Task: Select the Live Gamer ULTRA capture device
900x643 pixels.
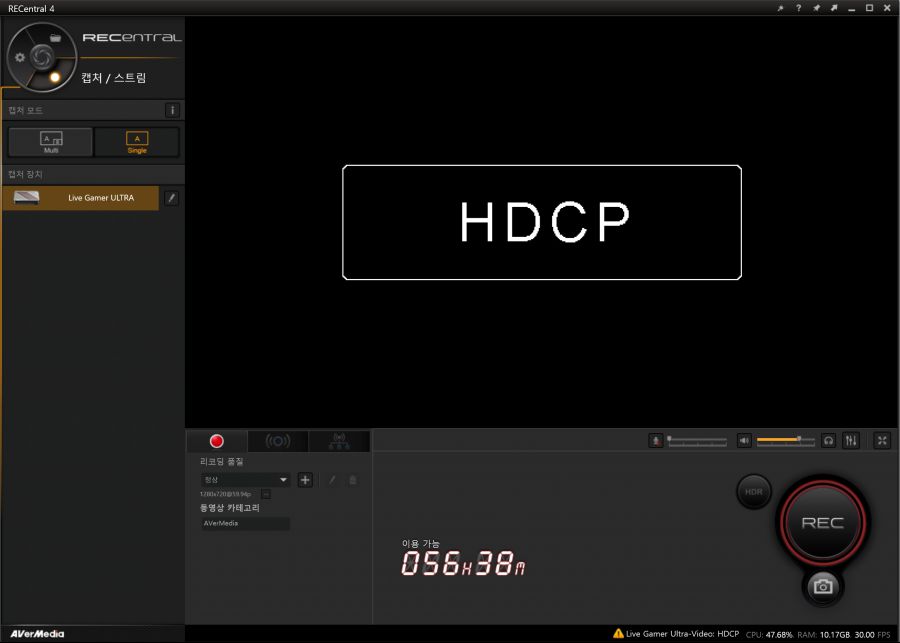Action: click(80, 197)
